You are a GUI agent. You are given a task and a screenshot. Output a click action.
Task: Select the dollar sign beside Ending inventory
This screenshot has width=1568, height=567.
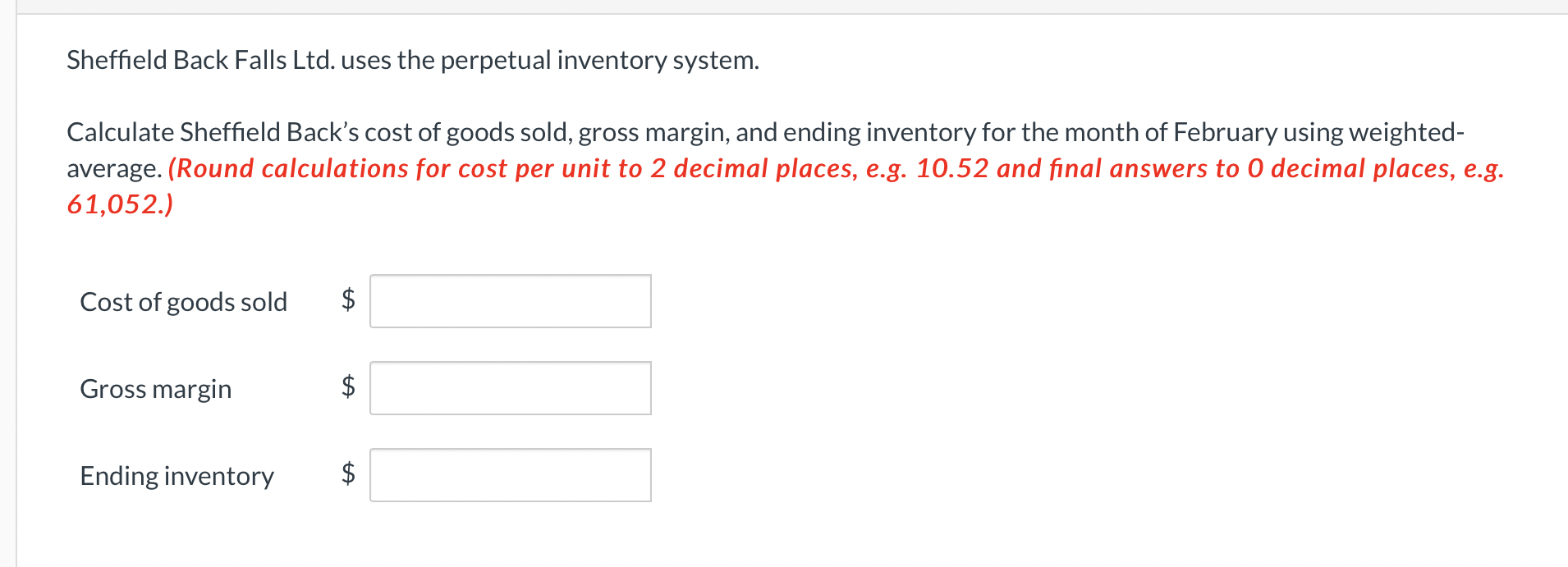point(346,474)
